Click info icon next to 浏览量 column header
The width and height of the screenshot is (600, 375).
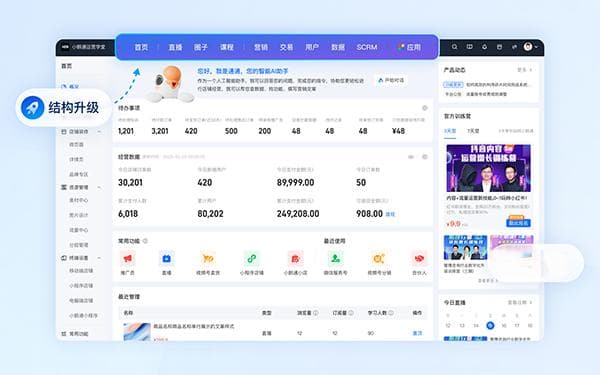point(316,313)
